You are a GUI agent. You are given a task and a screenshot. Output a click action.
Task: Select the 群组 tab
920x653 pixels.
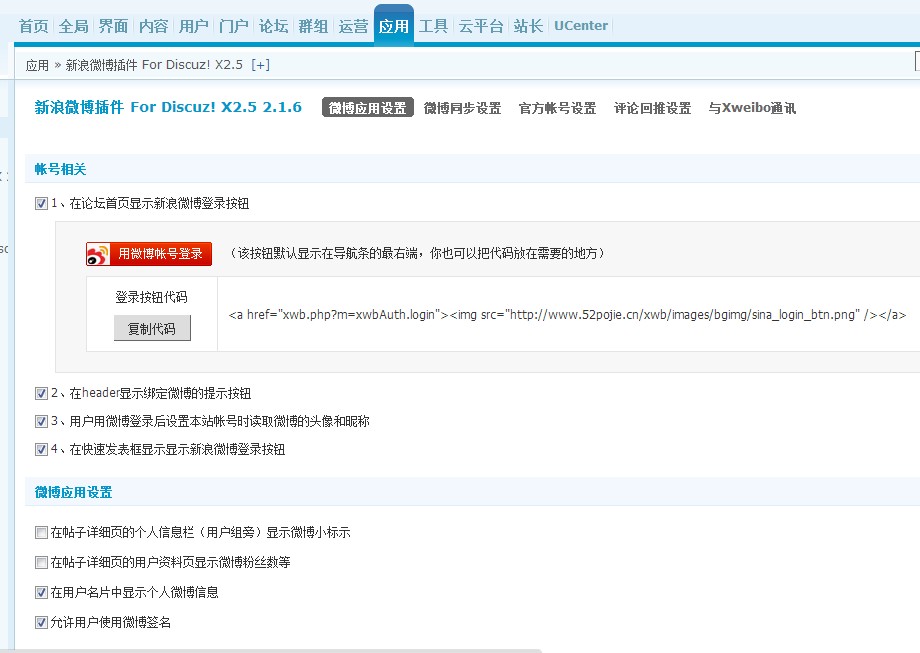point(313,26)
